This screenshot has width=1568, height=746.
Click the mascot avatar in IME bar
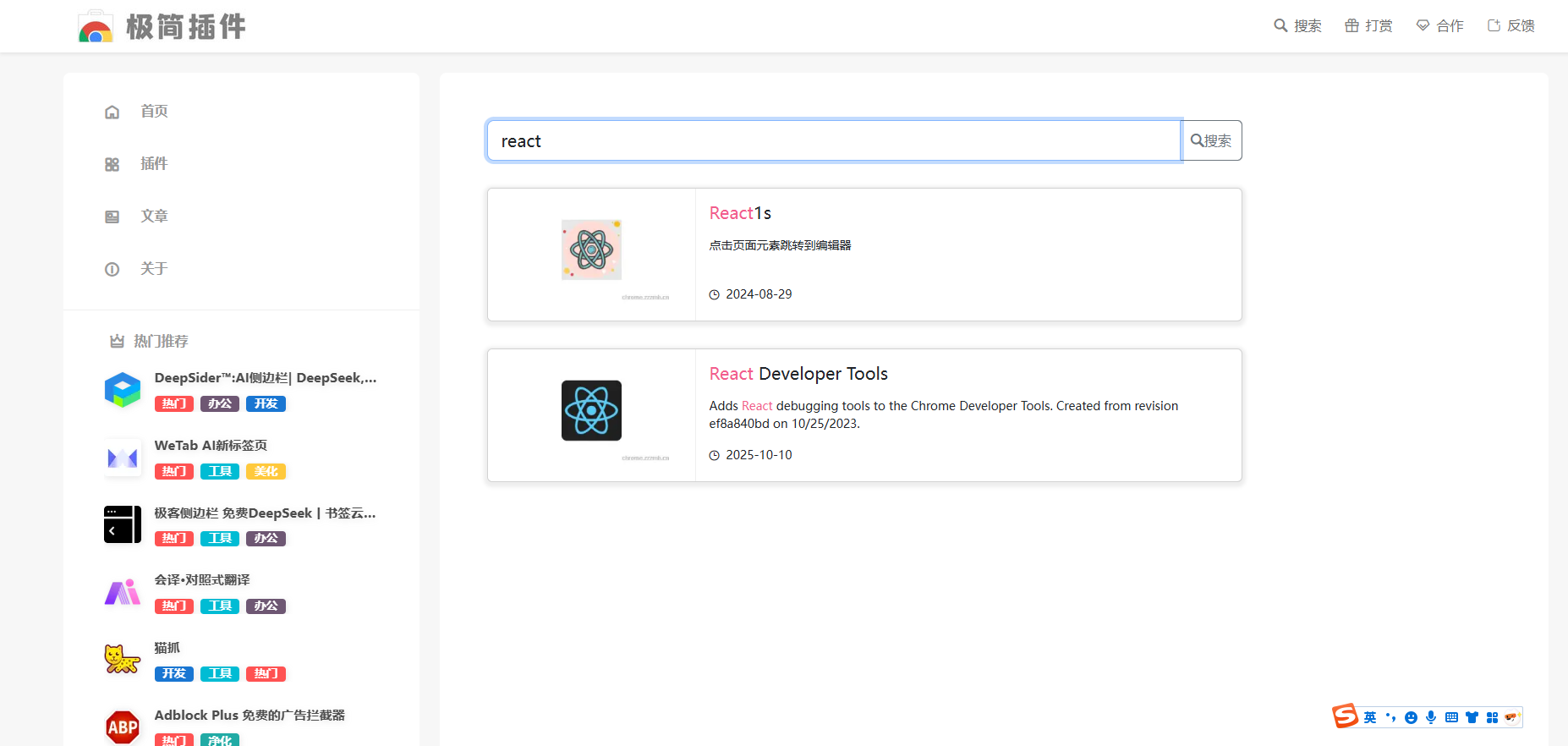point(1512,717)
